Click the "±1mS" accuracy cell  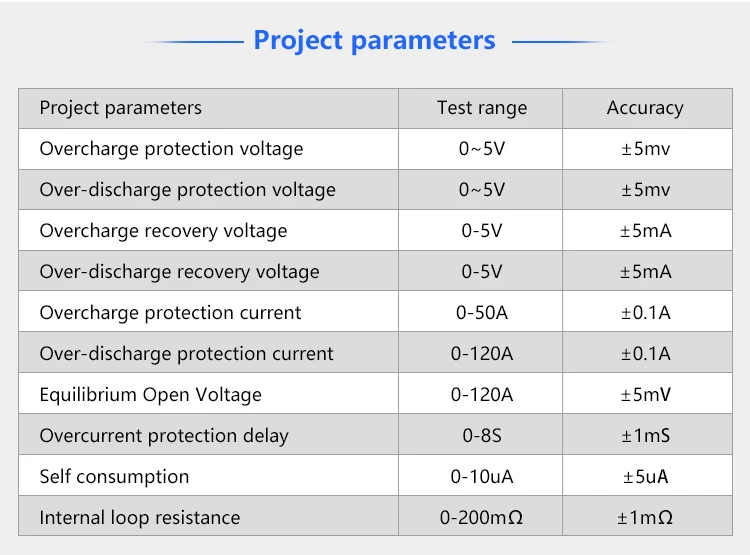pos(645,436)
